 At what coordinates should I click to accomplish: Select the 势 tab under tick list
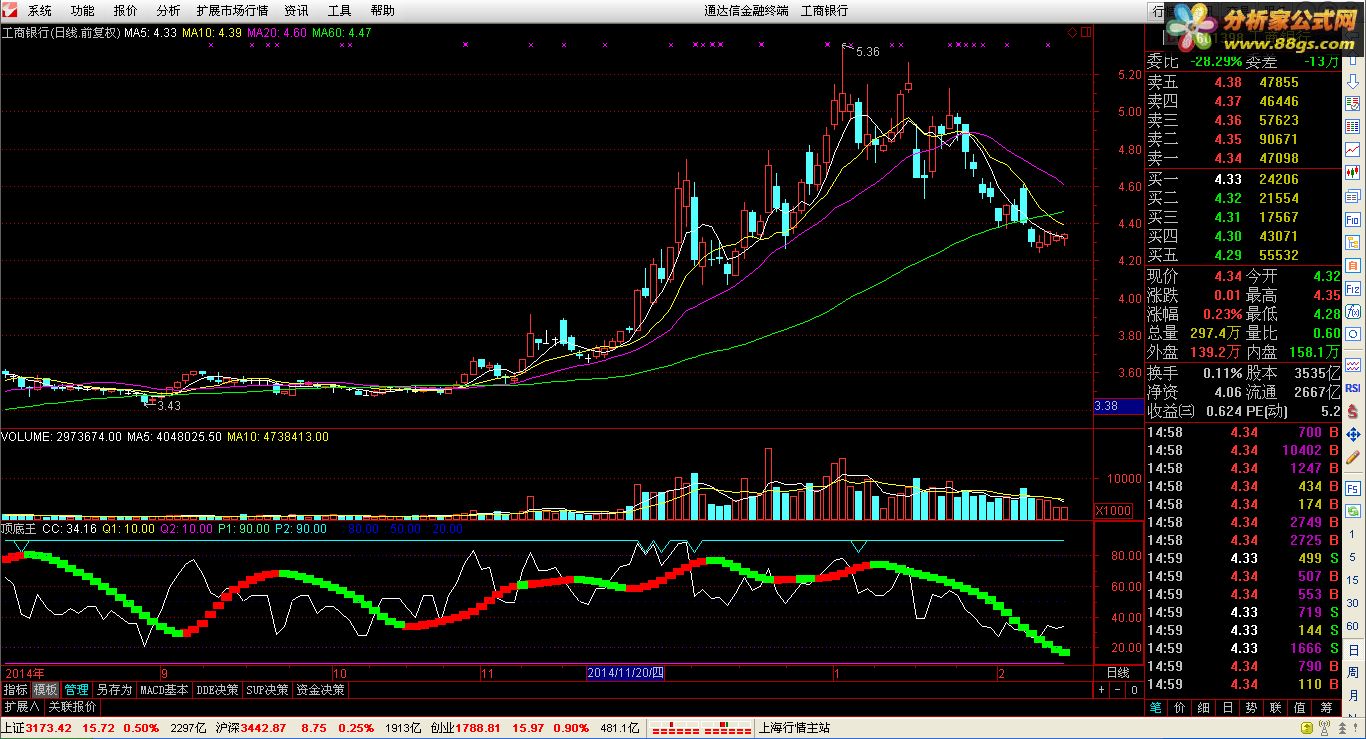(1252, 707)
